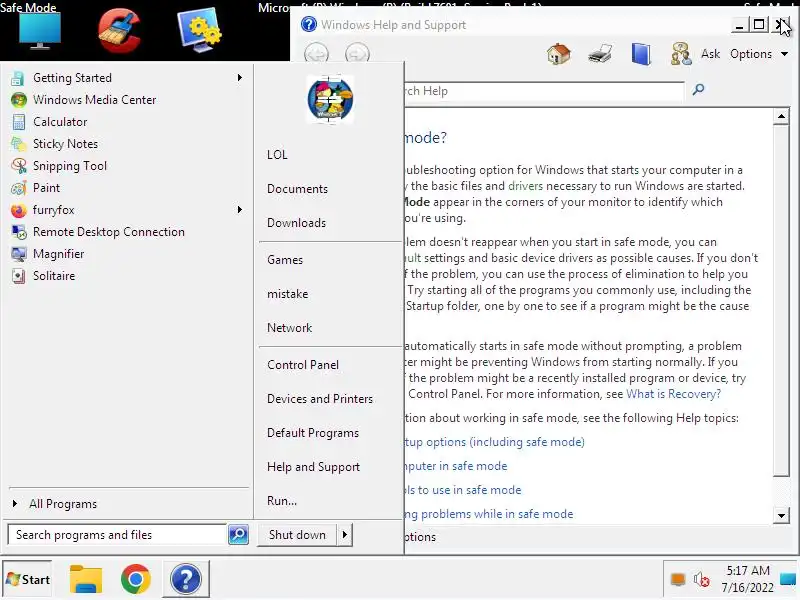Click the Paint palette icon
800x600 pixels.
tap(18, 188)
